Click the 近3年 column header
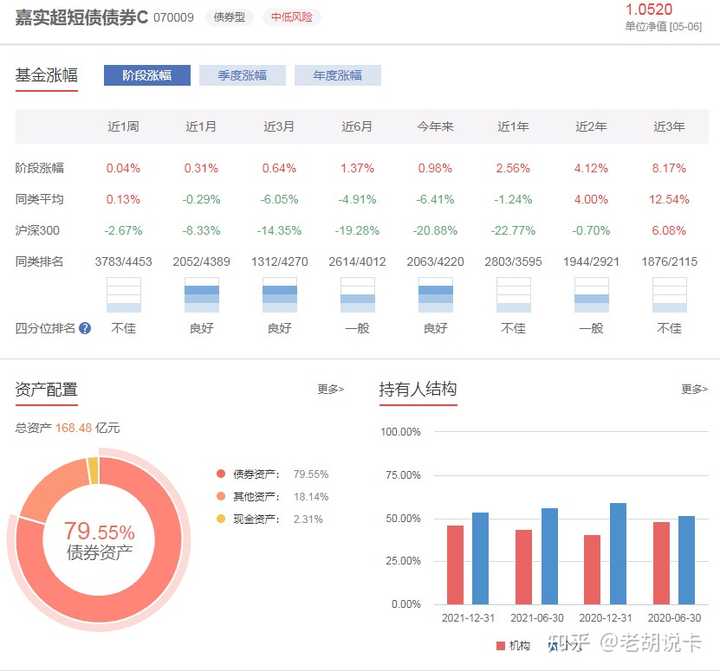Viewport: 720px width, 671px height. pos(669,126)
